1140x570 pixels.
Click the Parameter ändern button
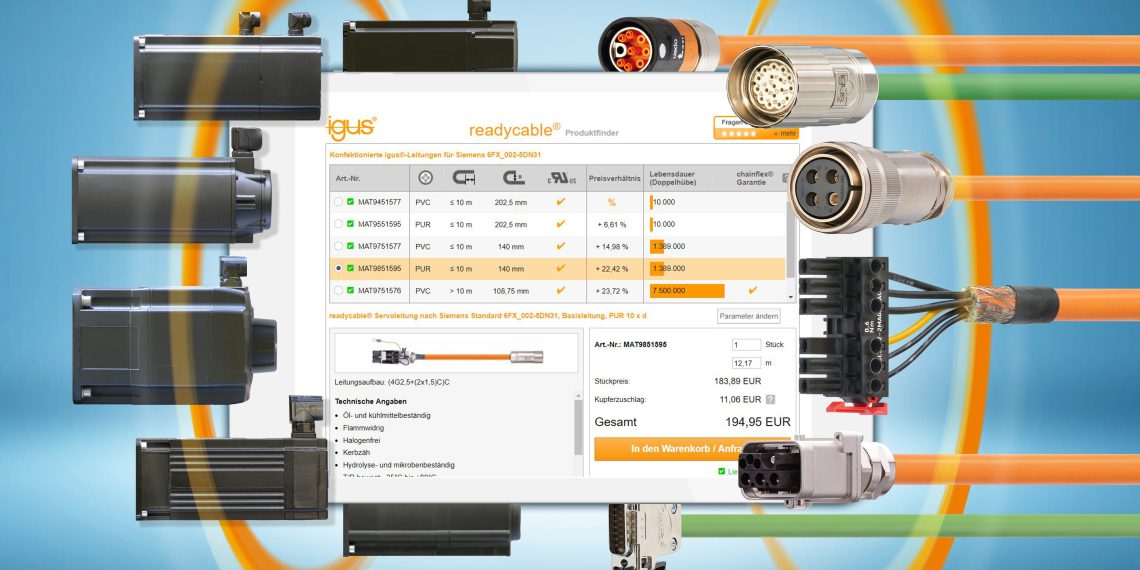748,316
